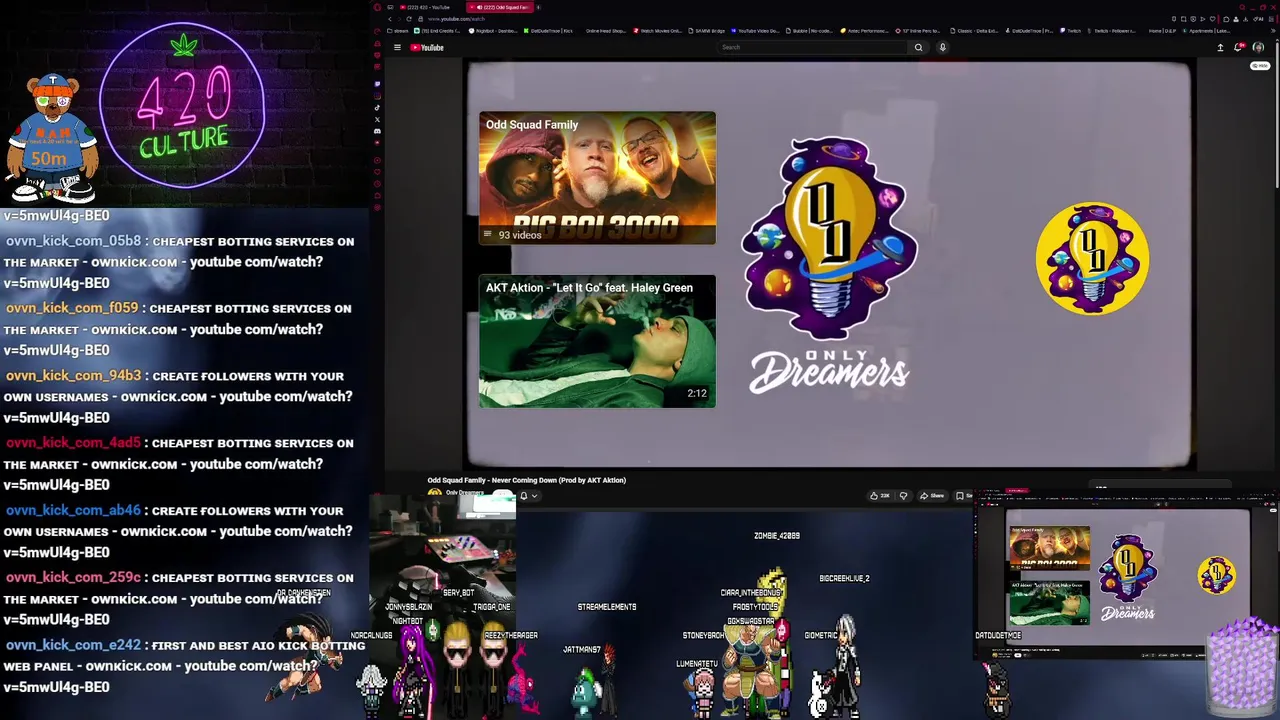Open settings gear icon in sidebar
The height and width of the screenshot is (720, 1280).
click(x=377, y=207)
